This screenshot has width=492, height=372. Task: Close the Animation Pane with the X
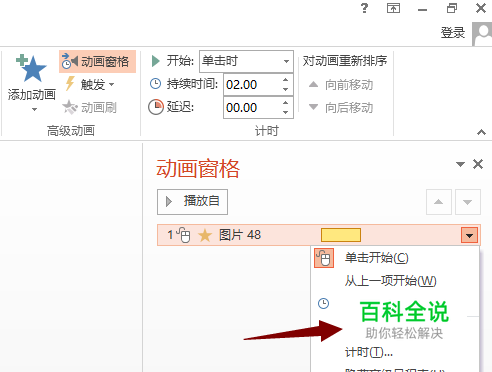[x=478, y=164]
